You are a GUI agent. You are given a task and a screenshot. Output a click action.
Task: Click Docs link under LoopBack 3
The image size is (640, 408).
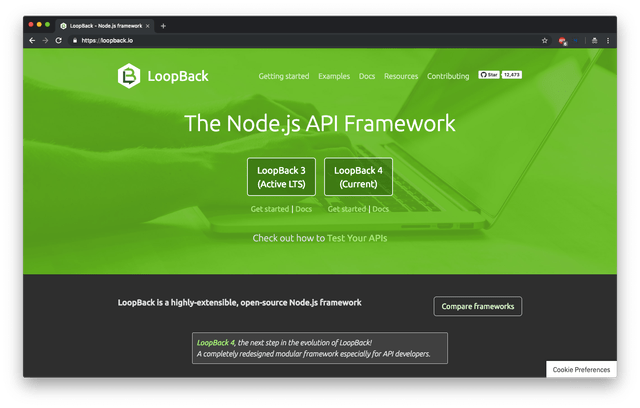303,209
